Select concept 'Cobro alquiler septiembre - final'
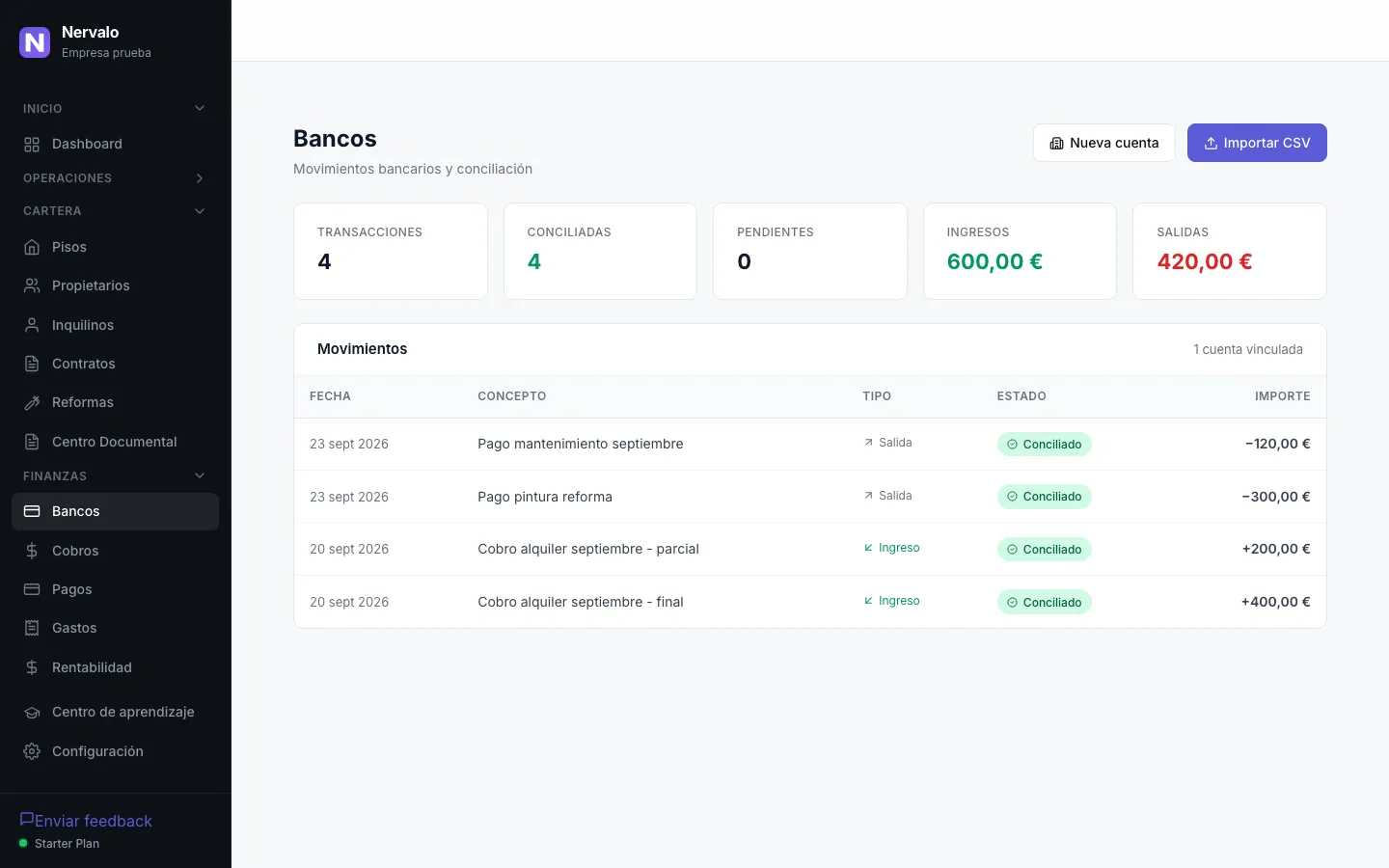This screenshot has width=1389, height=868. tap(581, 602)
